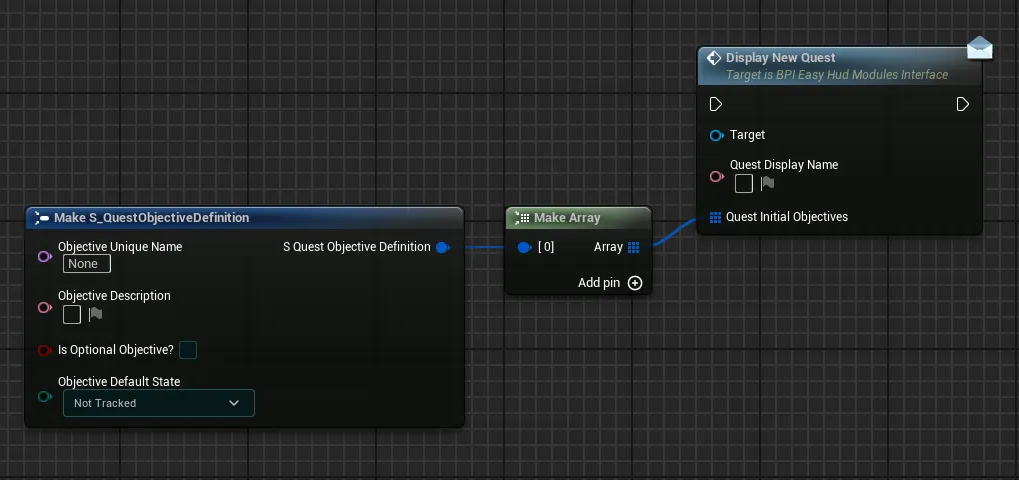The height and width of the screenshot is (480, 1019).
Task: Click the Target object pin
Action: [717, 135]
